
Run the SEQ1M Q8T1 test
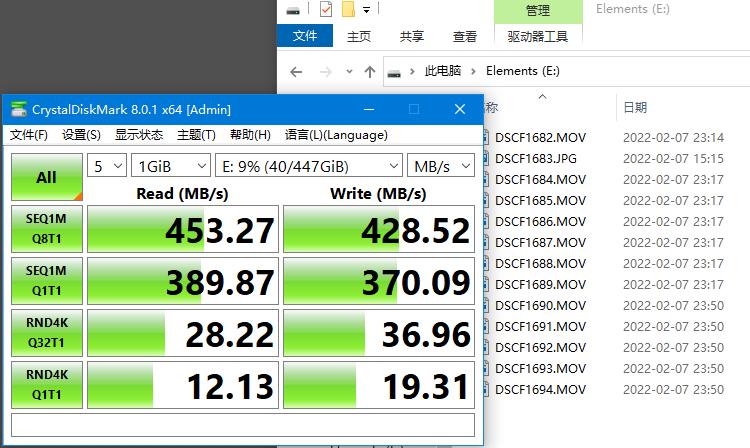pos(47,229)
